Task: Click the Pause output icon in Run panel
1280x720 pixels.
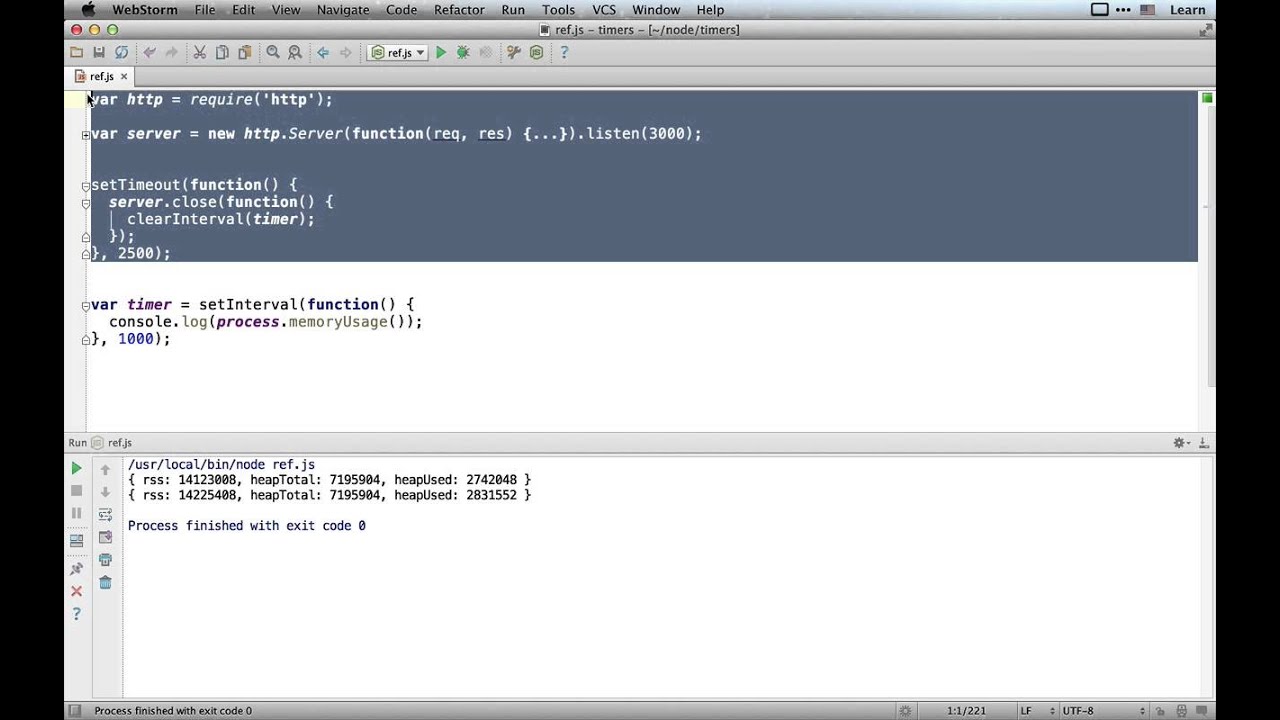Action: tap(76, 514)
